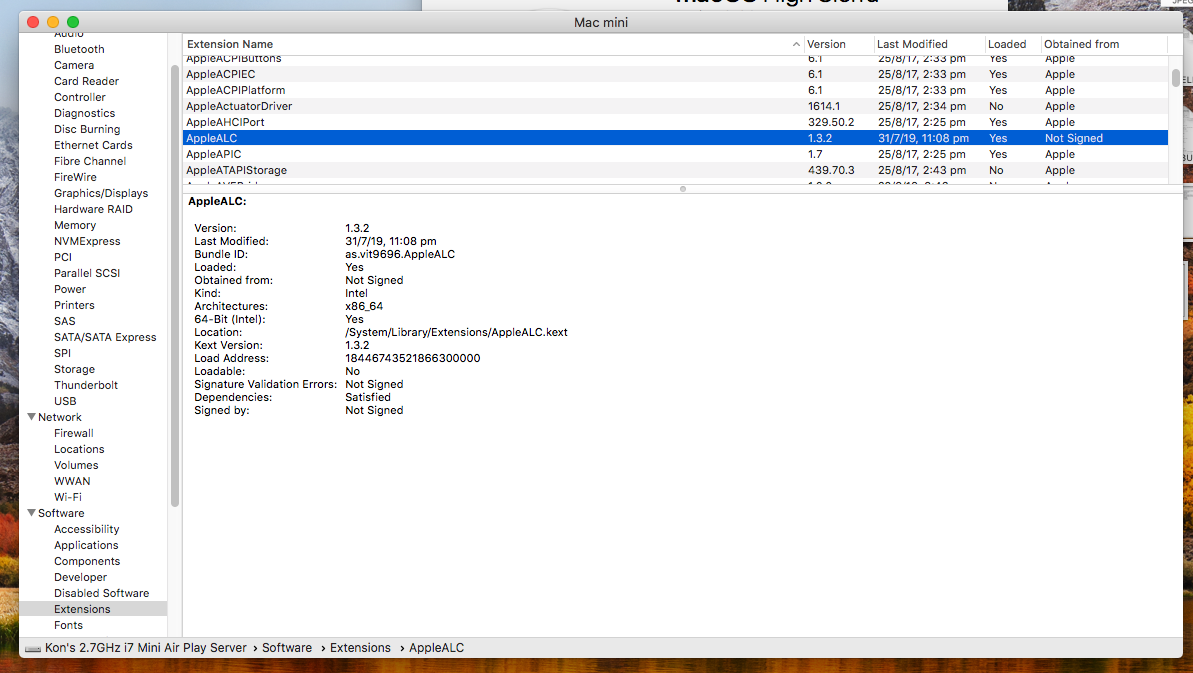The width and height of the screenshot is (1193, 673).
Task: Open Storage in the sidebar
Action: 75,368
